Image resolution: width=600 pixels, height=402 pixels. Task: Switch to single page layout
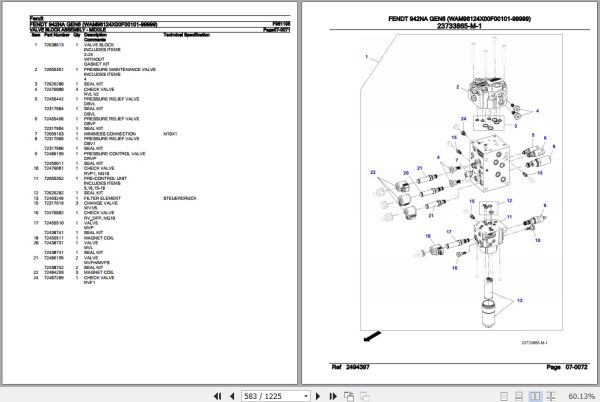click(504, 396)
